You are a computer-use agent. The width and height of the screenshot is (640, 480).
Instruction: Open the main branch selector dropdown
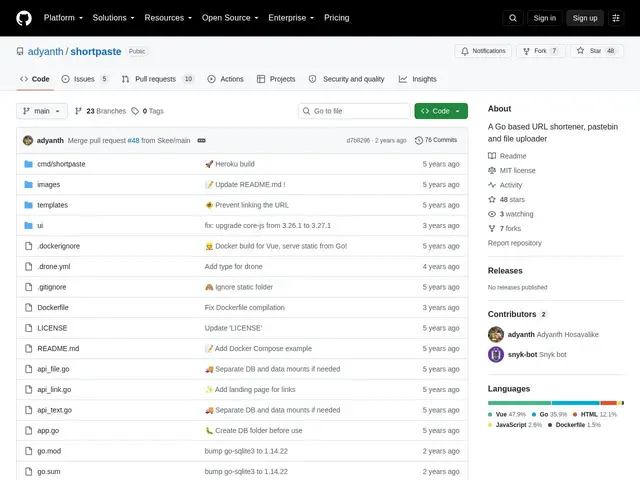42,111
